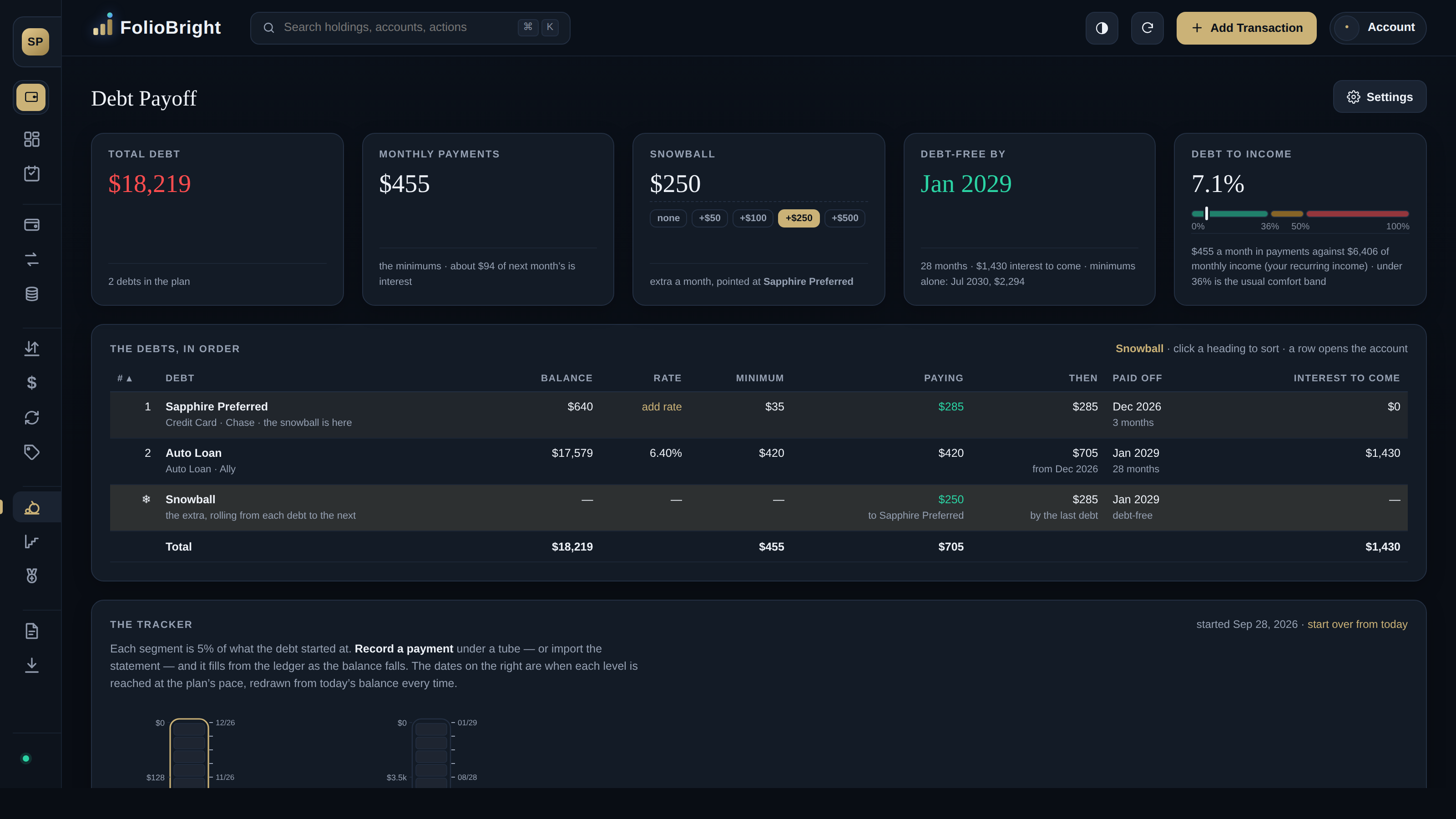Select the +$500 snowball option

(844, 218)
